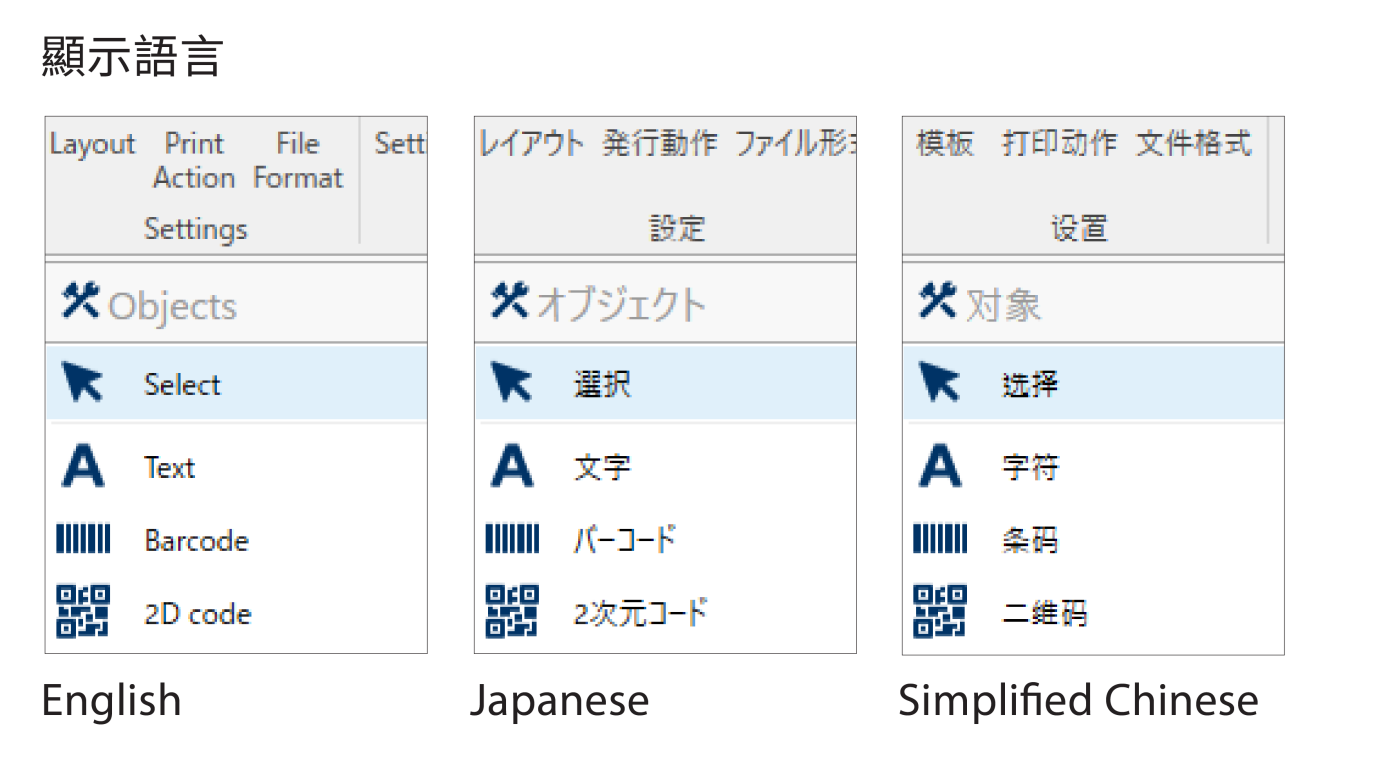The width and height of the screenshot is (1399, 773).
Task: Click the Japanese caption
Action: pos(560,701)
